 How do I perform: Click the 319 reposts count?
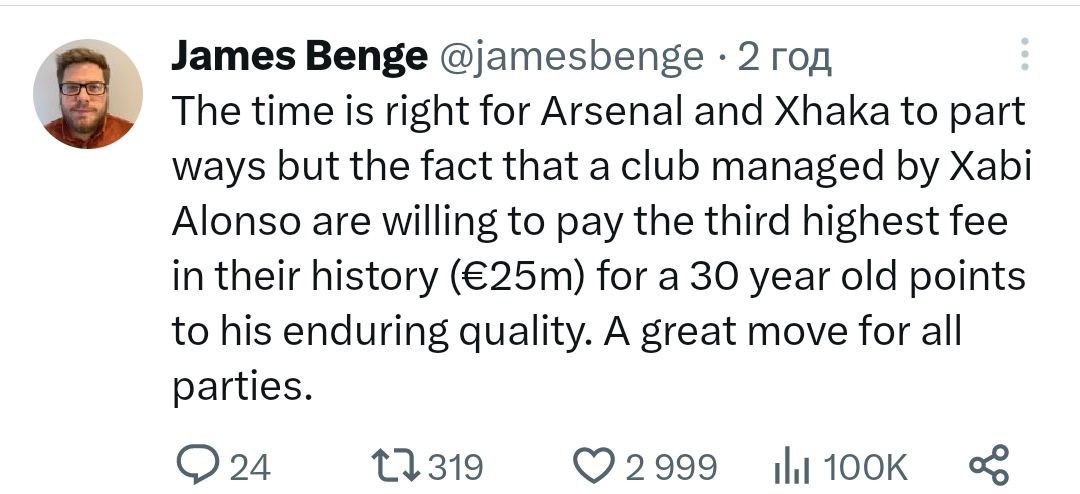[455, 467]
